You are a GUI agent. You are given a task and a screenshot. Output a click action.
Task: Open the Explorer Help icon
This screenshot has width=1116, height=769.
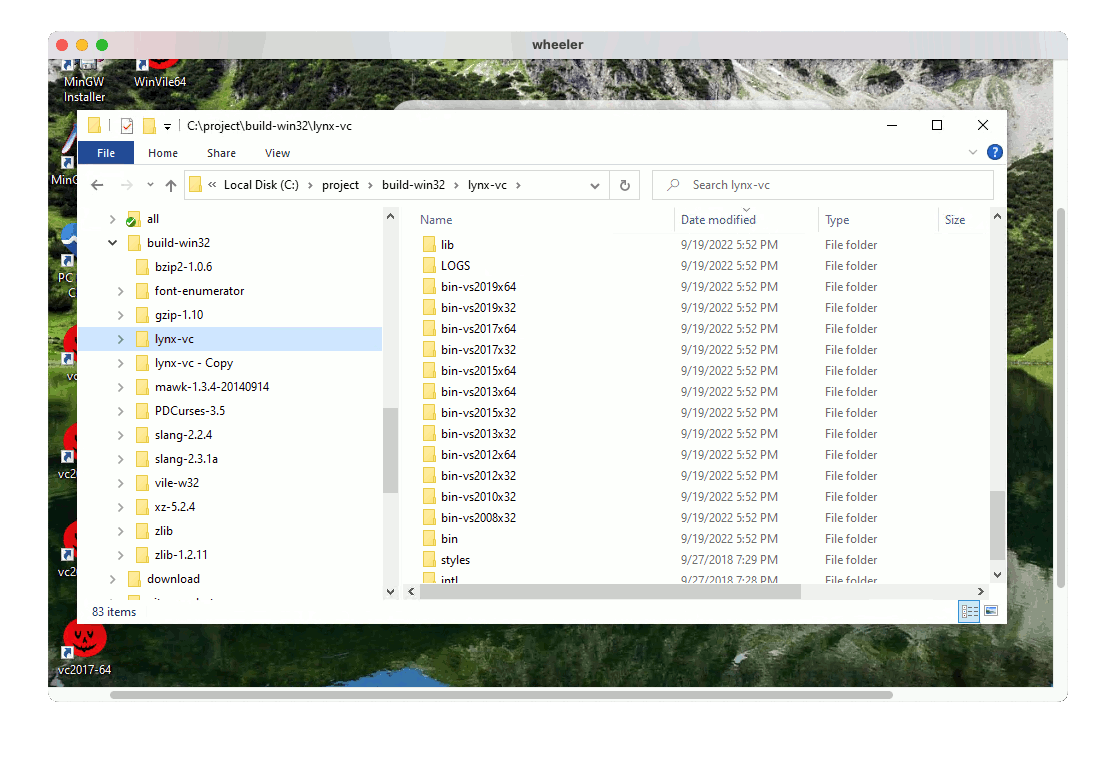[x=994, y=153]
